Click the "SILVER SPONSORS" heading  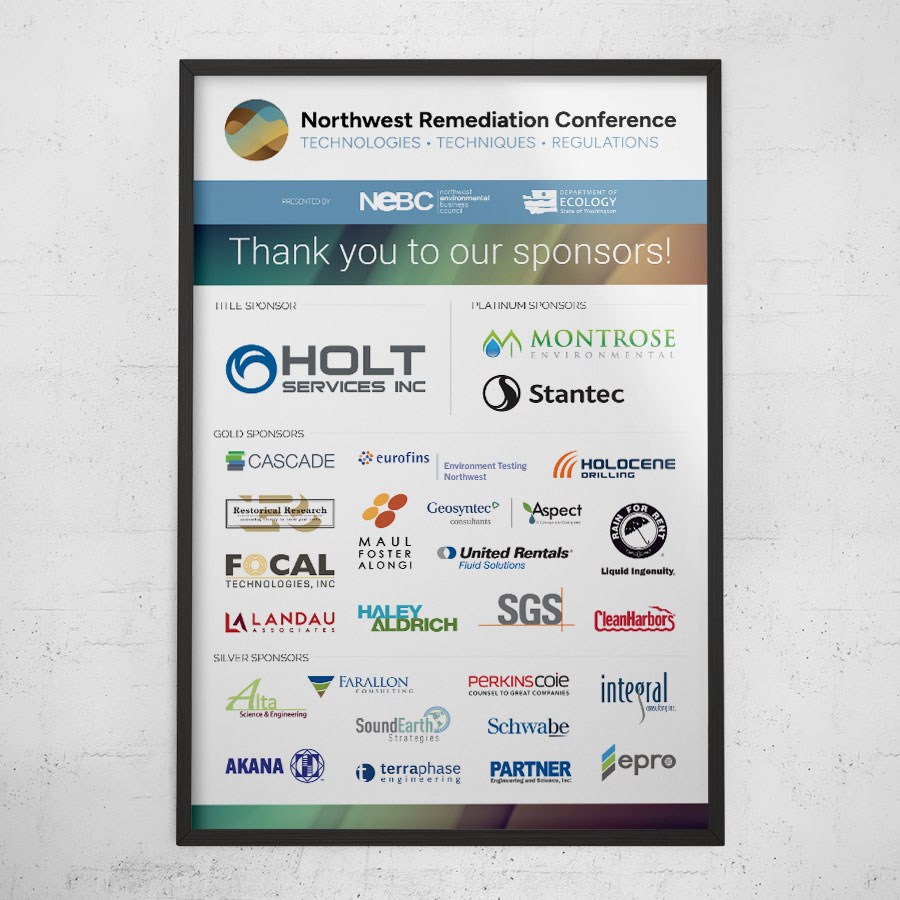[261, 658]
